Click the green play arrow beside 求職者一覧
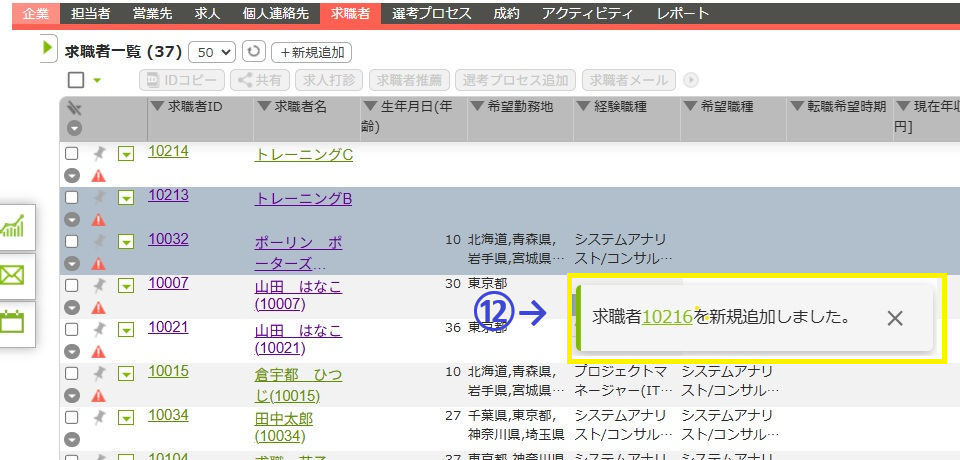This screenshot has height=460, width=960. 48,48
